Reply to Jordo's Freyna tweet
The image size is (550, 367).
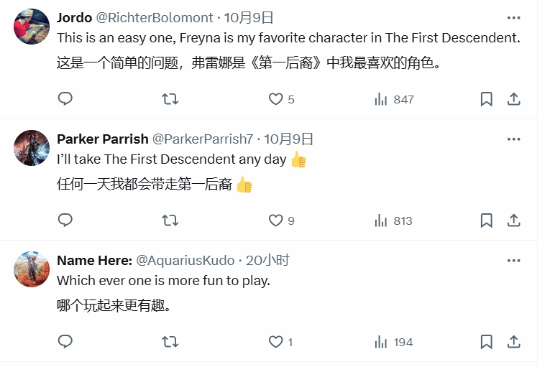tap(65, 99)
